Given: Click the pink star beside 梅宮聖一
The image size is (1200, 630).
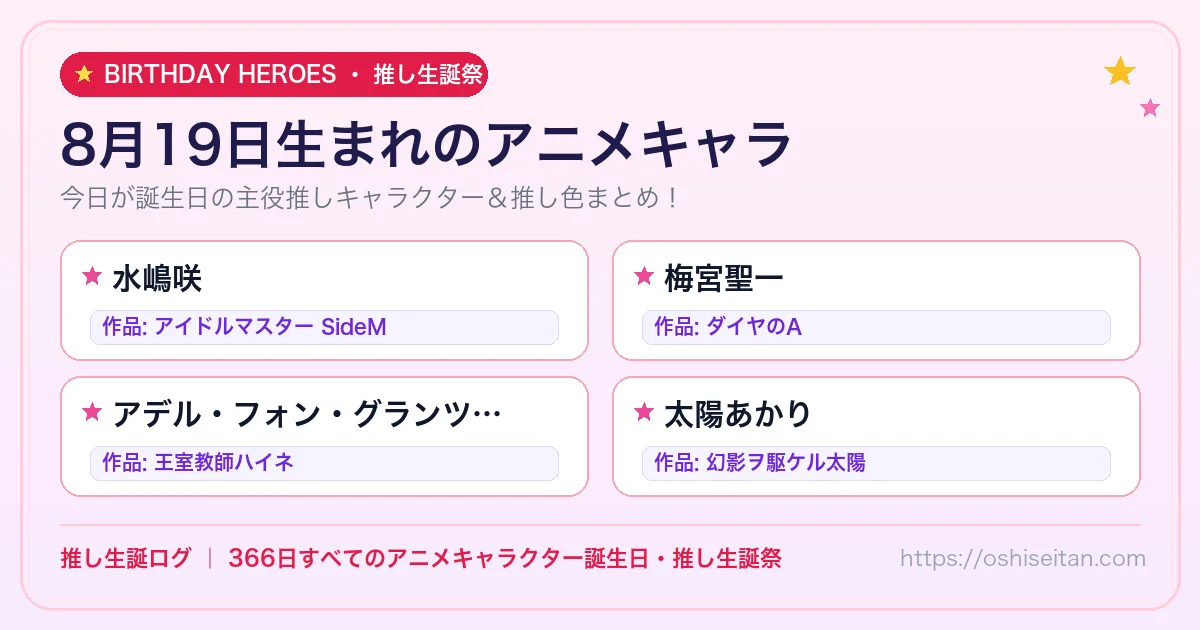Looking at the screenshot, I should click(644, 276).
